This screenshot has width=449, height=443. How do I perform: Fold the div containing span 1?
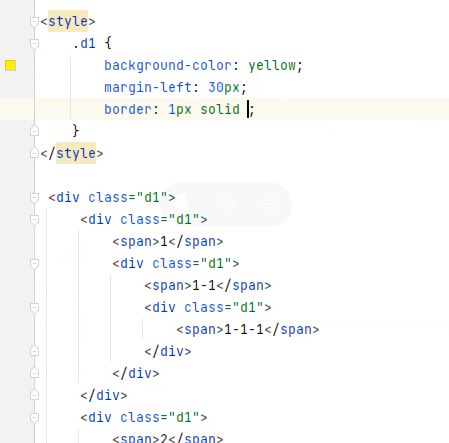[x=34, y=220]
